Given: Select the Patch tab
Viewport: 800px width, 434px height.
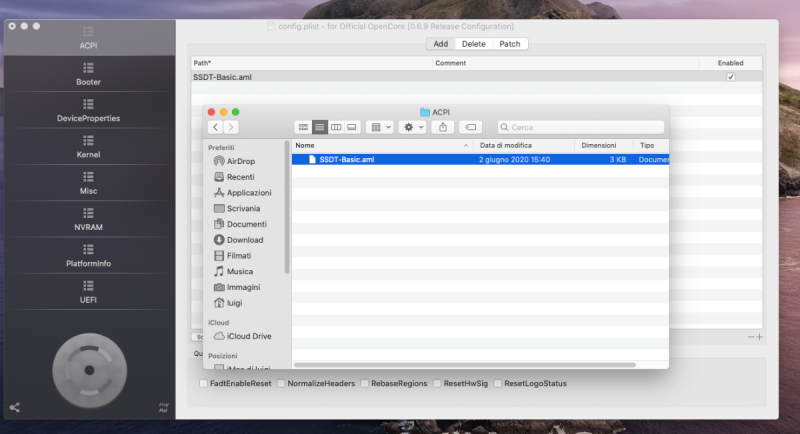Looking at the screenshot, I should click(x=509, y=44).
